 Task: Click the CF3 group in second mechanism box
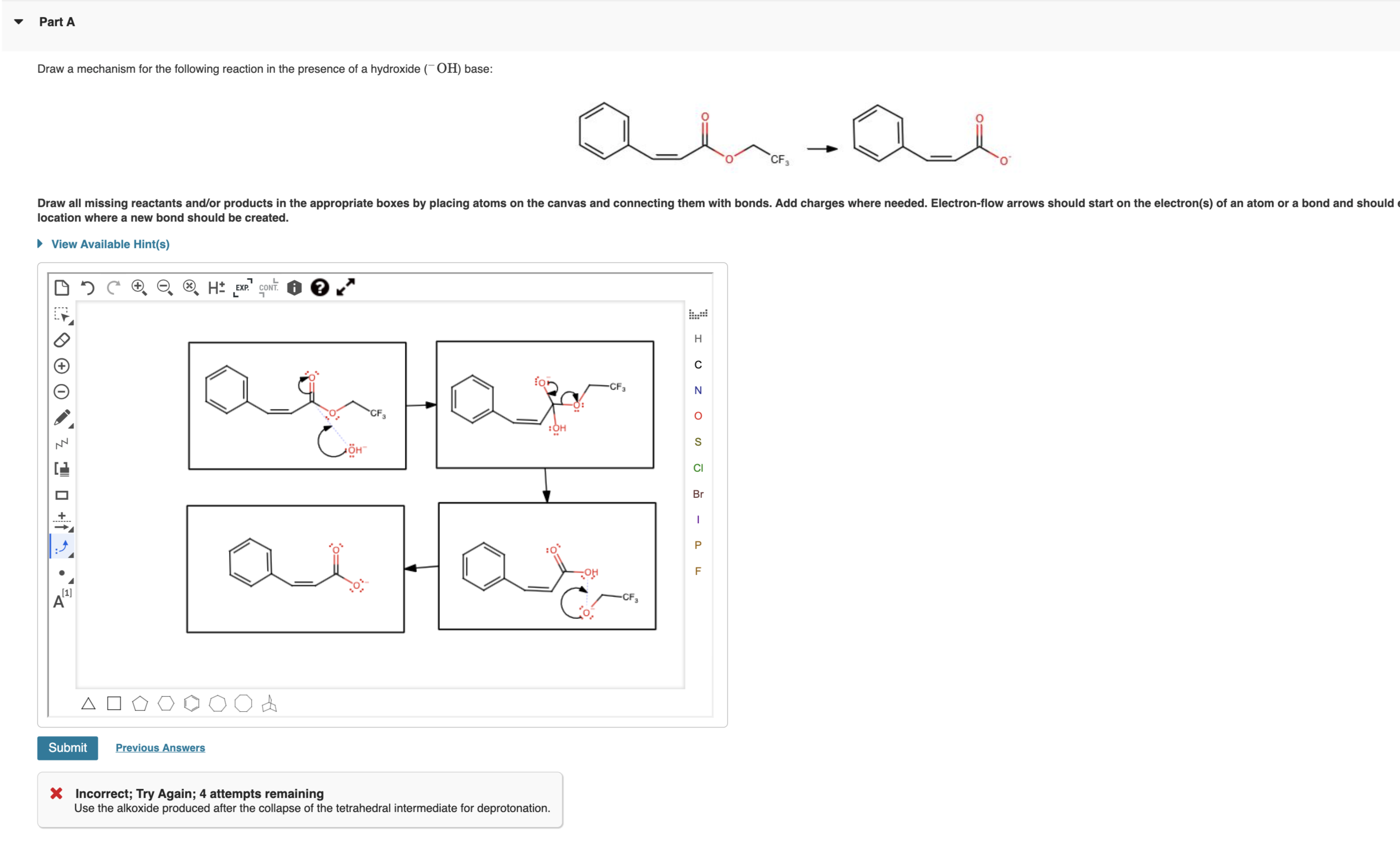click(x=618, y=387)
